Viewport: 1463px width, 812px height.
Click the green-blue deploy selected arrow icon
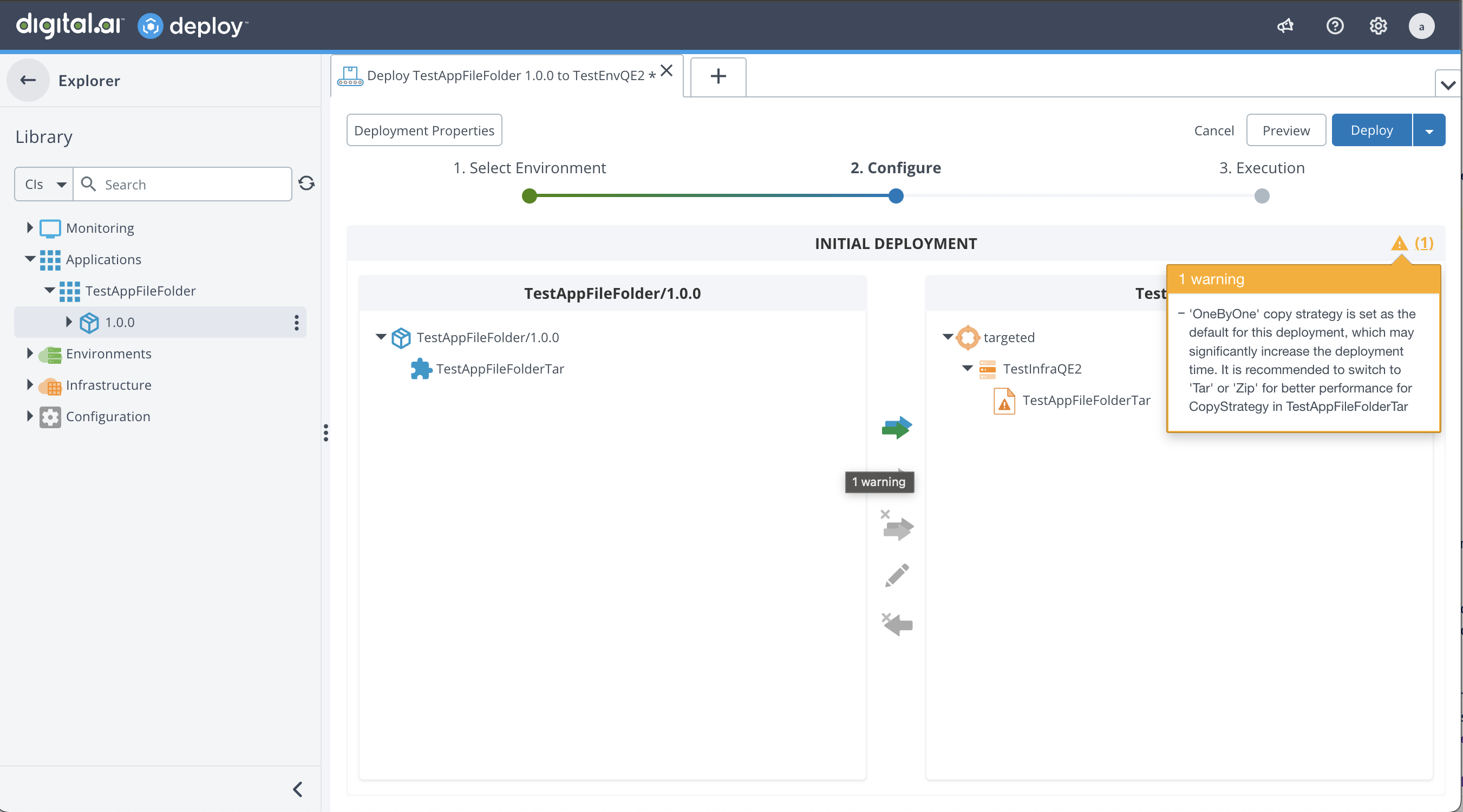click(897, 427)
